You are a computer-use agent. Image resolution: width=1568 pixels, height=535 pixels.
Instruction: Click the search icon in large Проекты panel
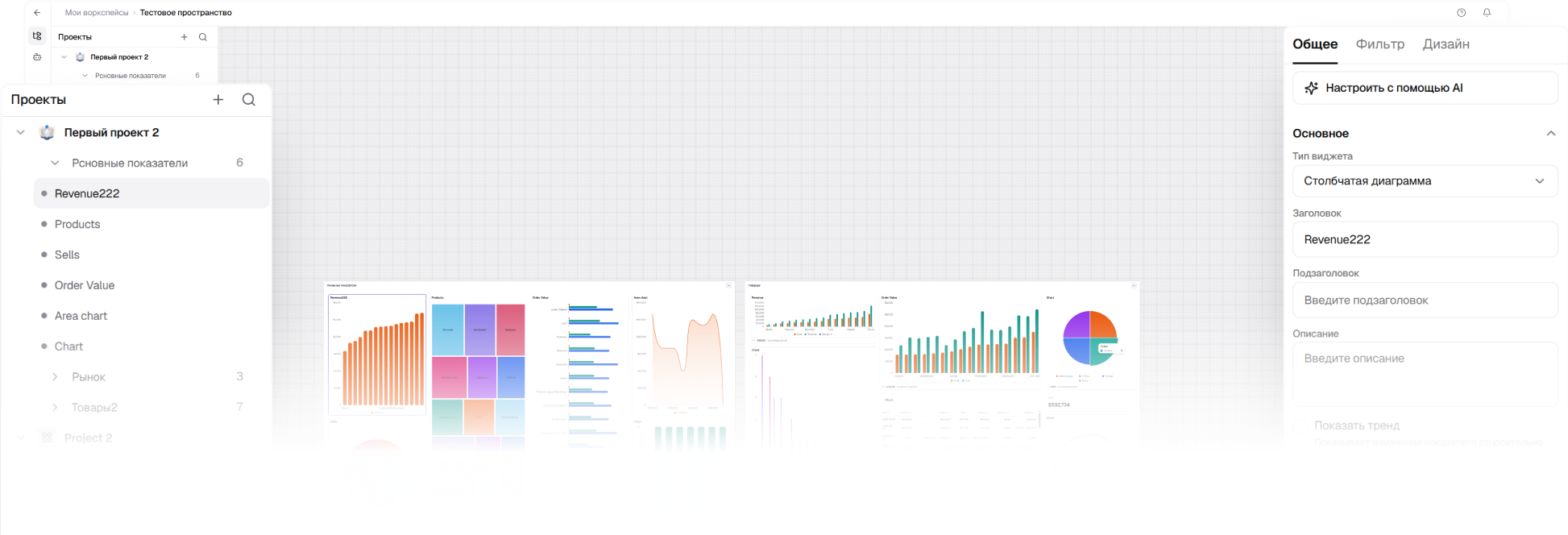coord(249,100)
